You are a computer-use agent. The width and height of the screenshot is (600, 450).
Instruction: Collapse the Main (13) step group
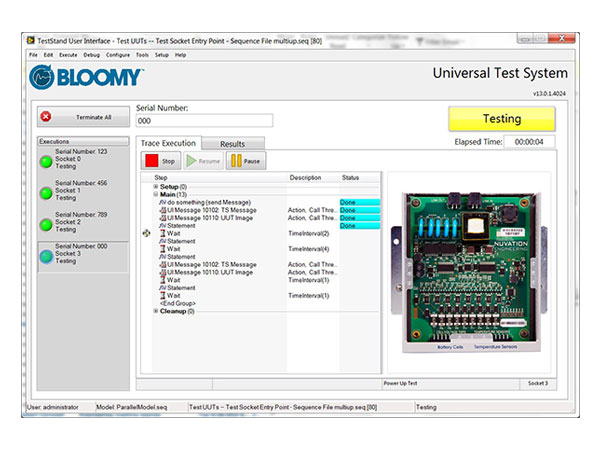coord(156,194)
